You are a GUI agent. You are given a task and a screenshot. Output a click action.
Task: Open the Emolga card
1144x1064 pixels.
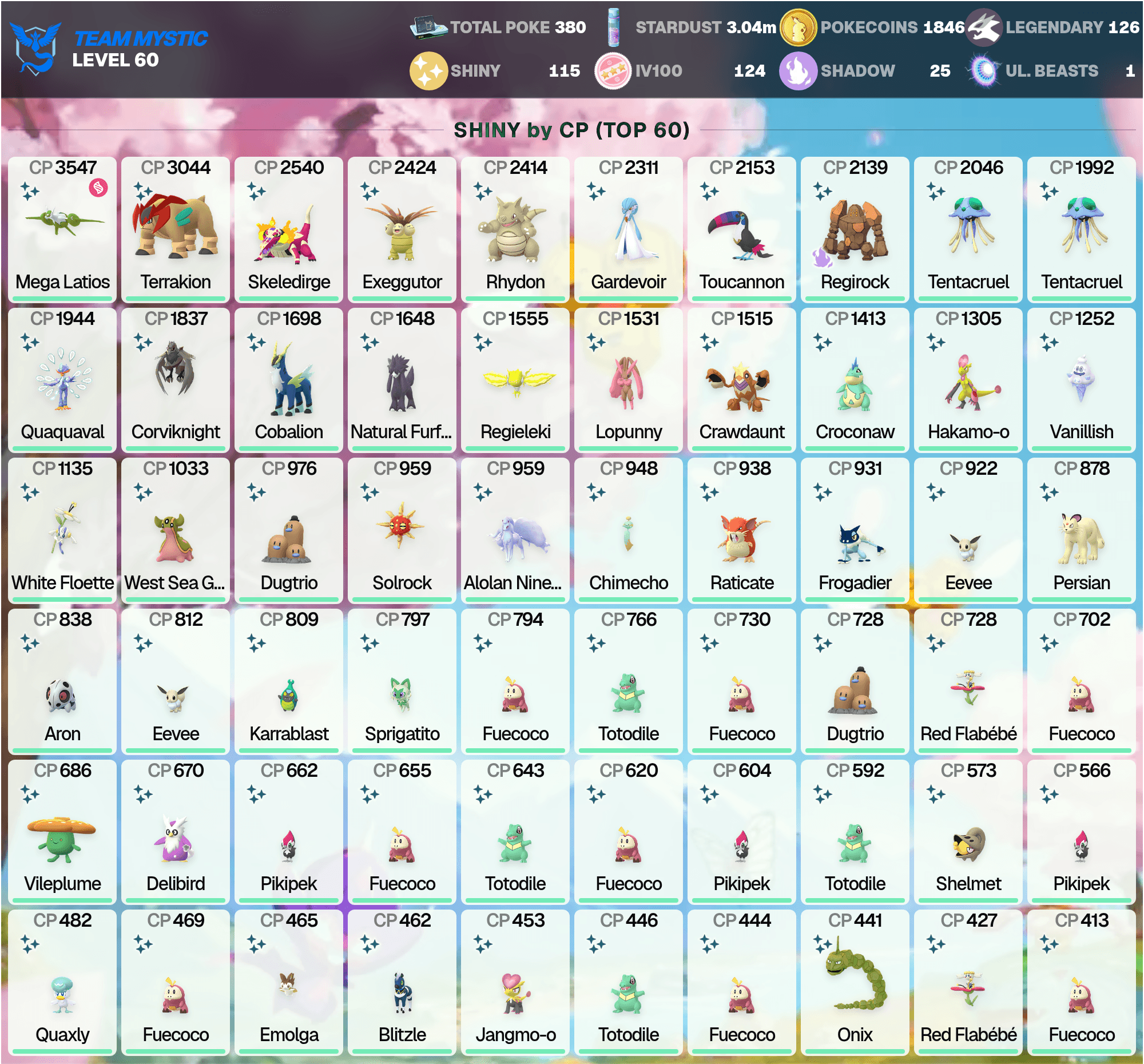[289, 983]
